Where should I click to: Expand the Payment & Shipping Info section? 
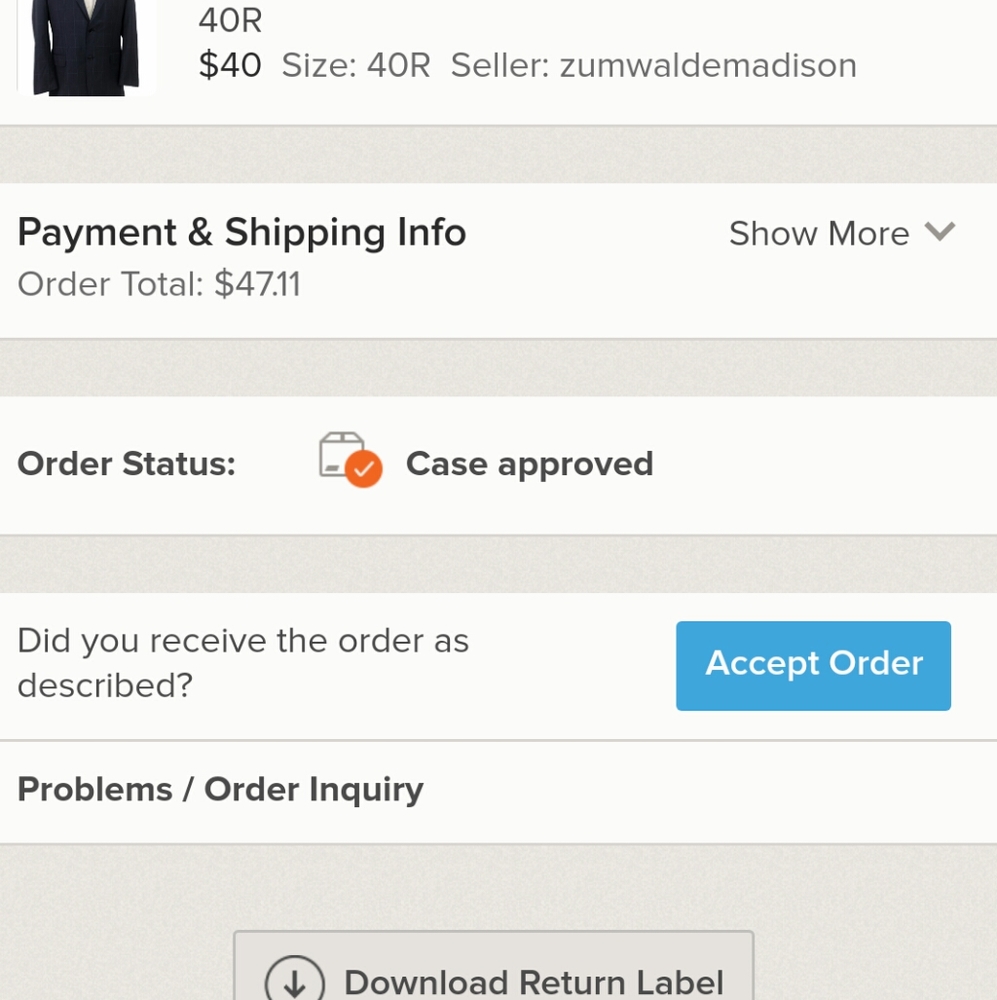coord(242,233)
